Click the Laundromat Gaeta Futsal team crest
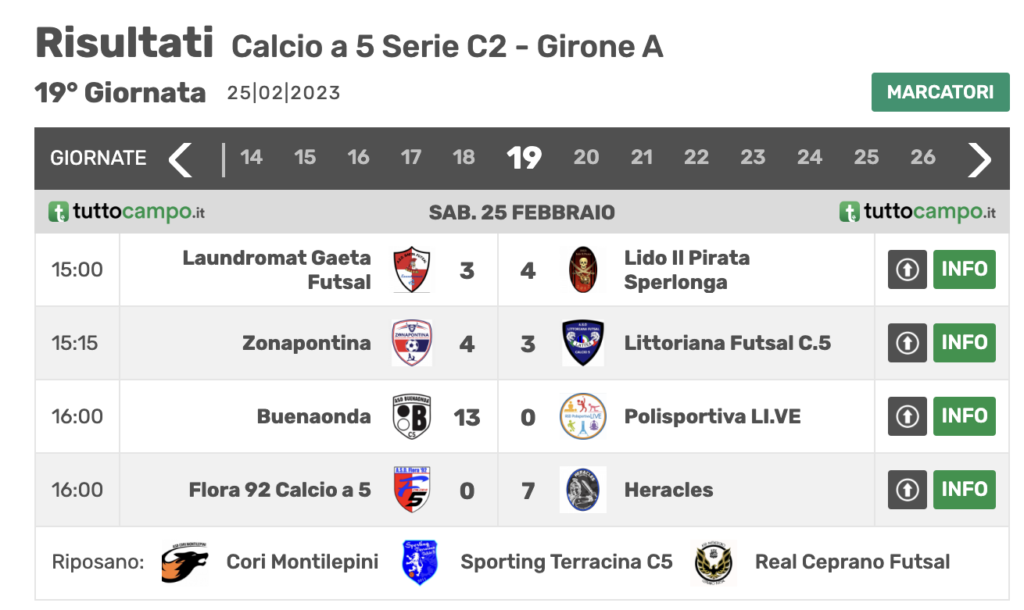This screenshot has width=1024, height=610. point(412,270)
